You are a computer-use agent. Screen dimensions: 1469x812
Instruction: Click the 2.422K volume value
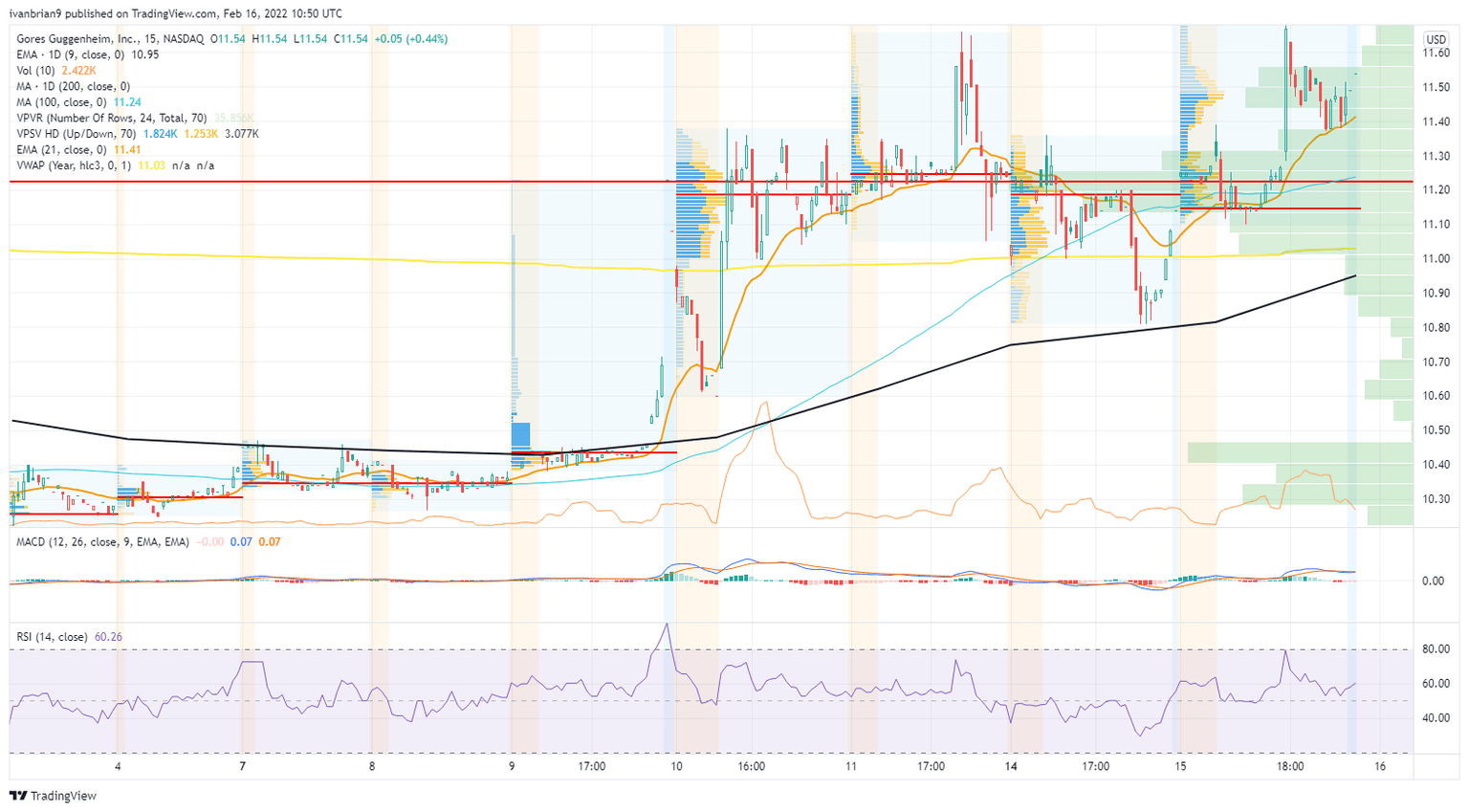[78, 71]
